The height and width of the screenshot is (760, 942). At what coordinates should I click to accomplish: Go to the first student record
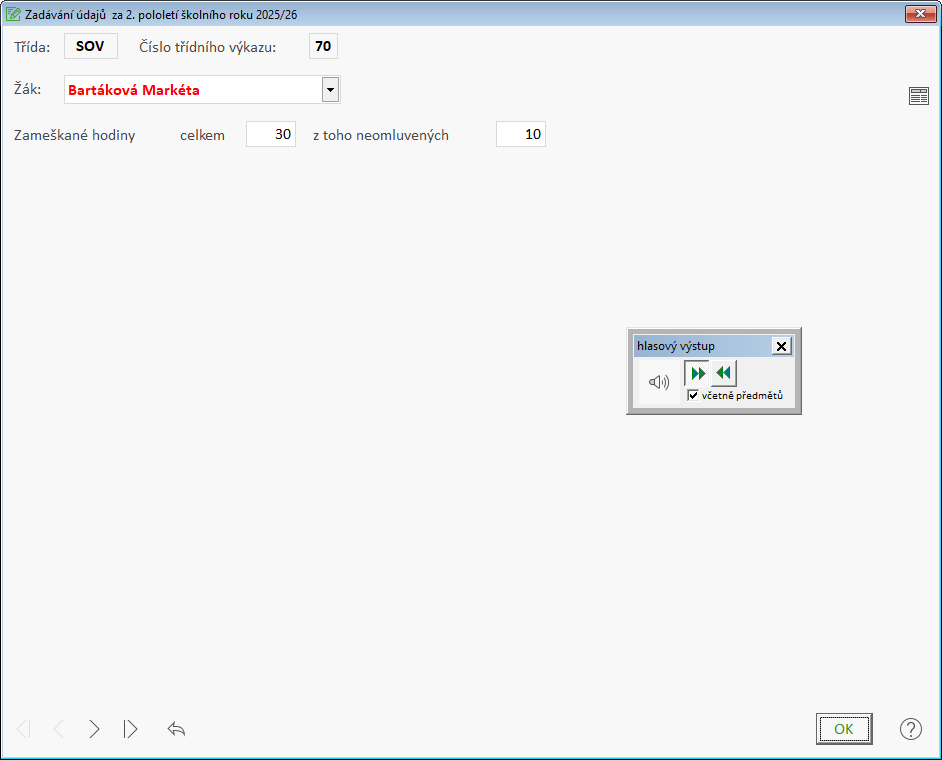point(24,729)
